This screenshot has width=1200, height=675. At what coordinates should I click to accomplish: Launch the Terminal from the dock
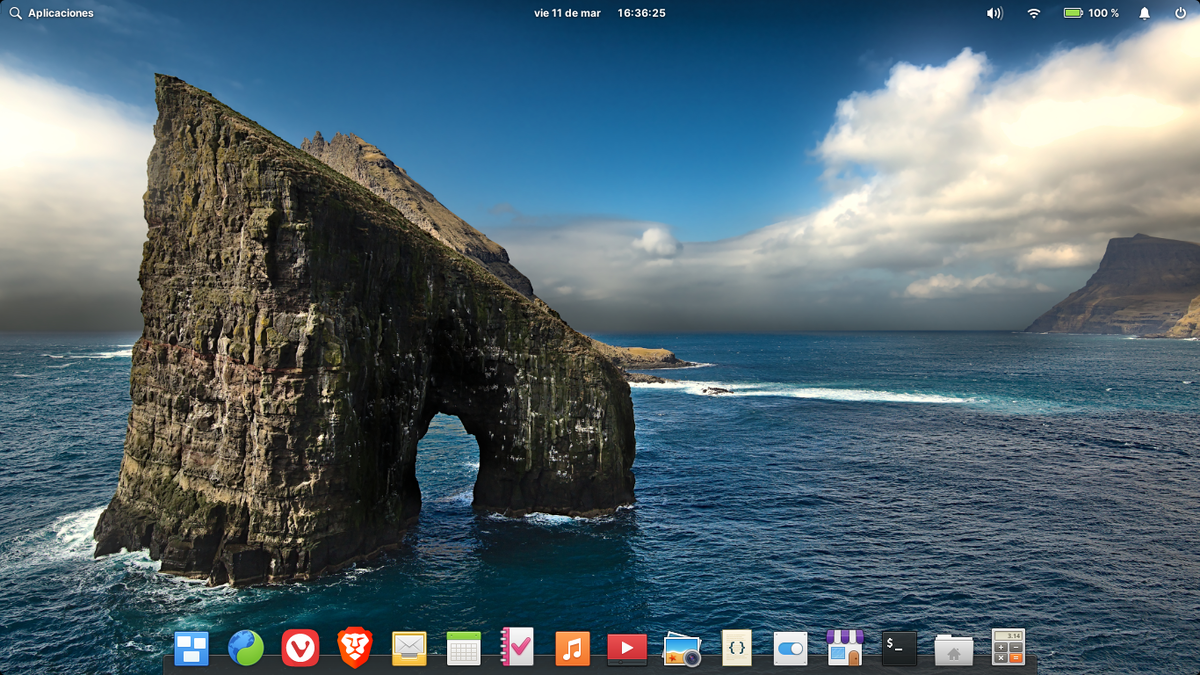tap(899, 648)
